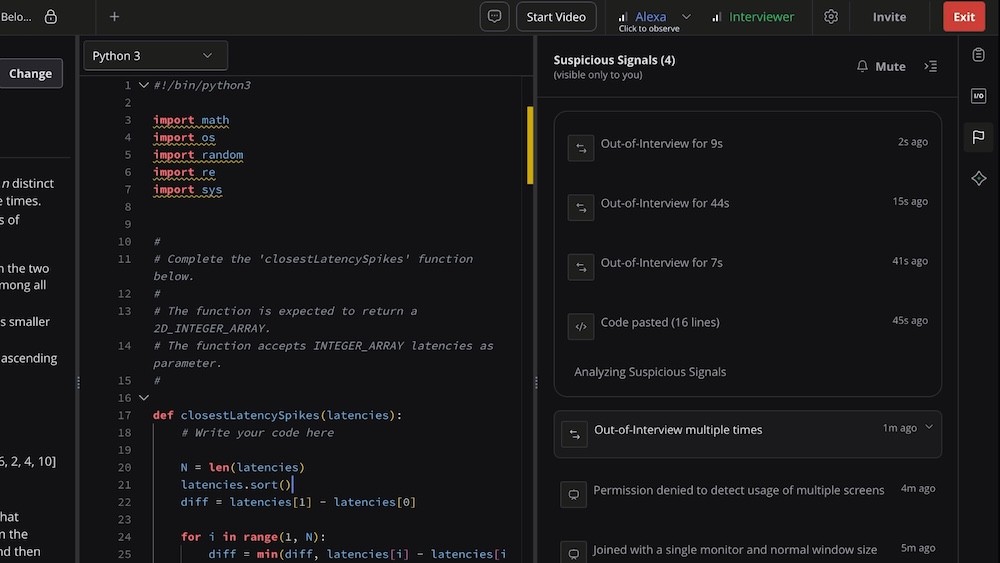1000x563 pixels.
Task: Open the chat message icon
Action: click(x=494, y=17)
